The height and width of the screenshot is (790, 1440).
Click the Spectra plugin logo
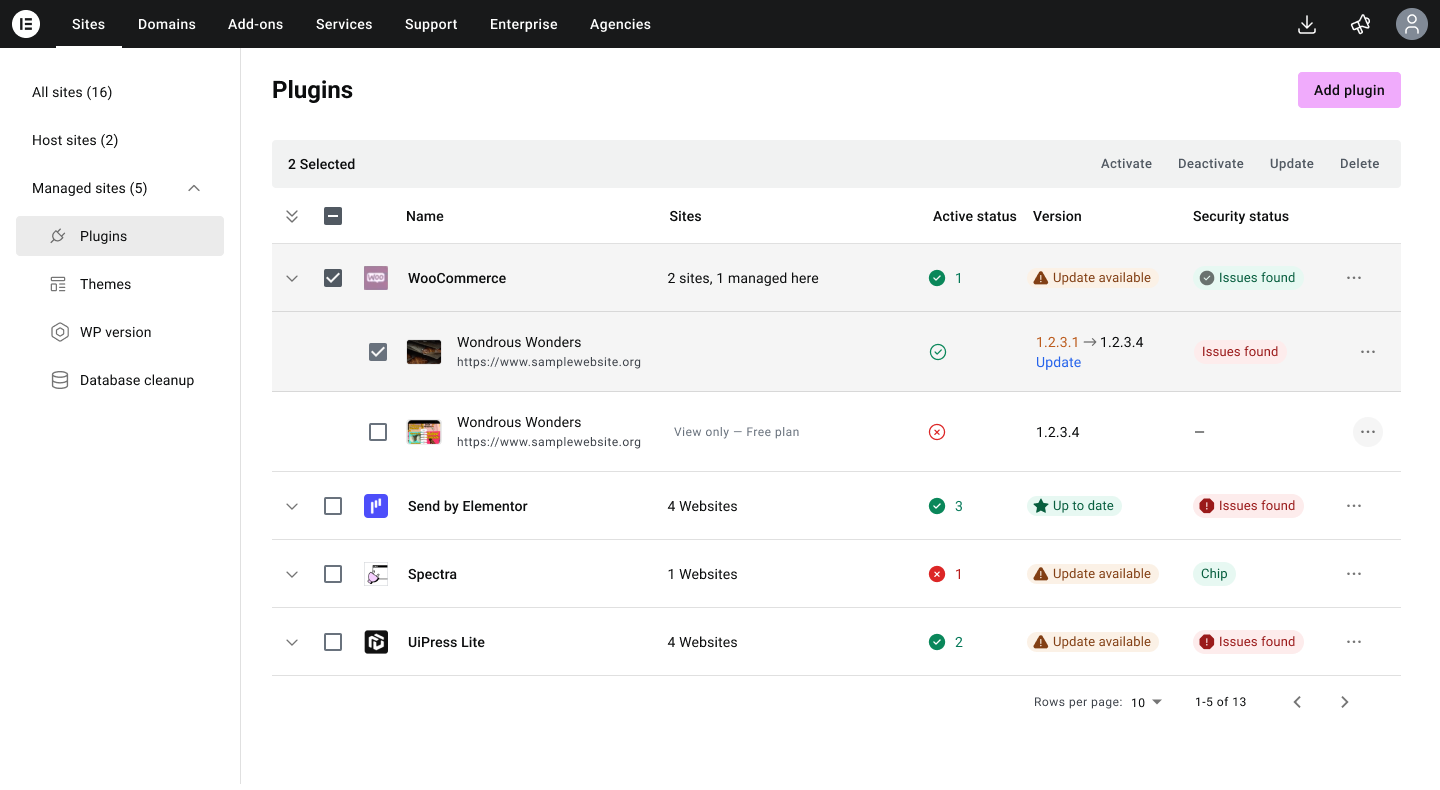pos(376,574)
